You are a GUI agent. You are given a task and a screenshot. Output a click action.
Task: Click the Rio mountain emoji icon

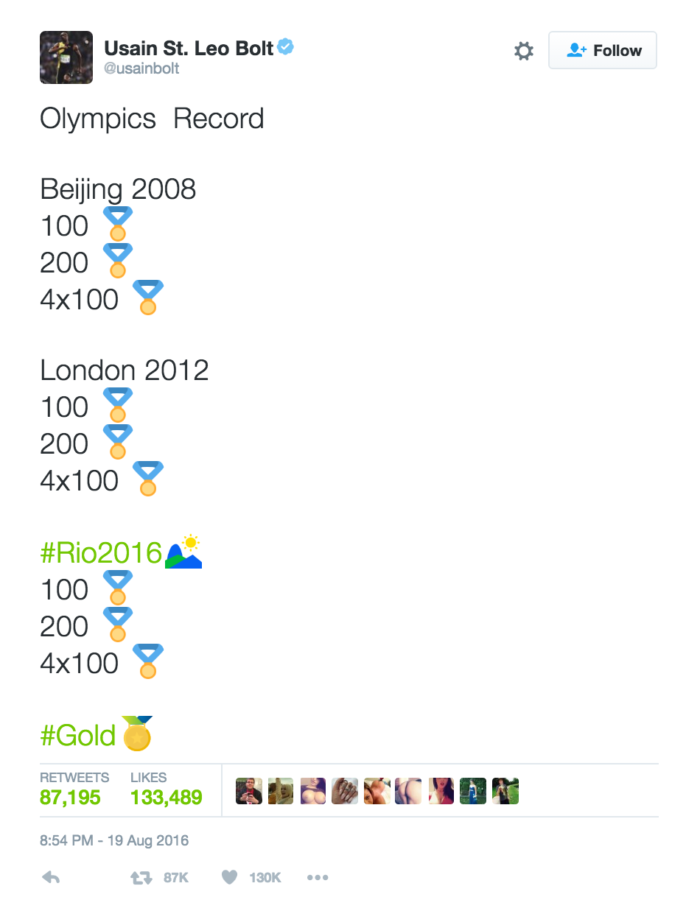184,552
